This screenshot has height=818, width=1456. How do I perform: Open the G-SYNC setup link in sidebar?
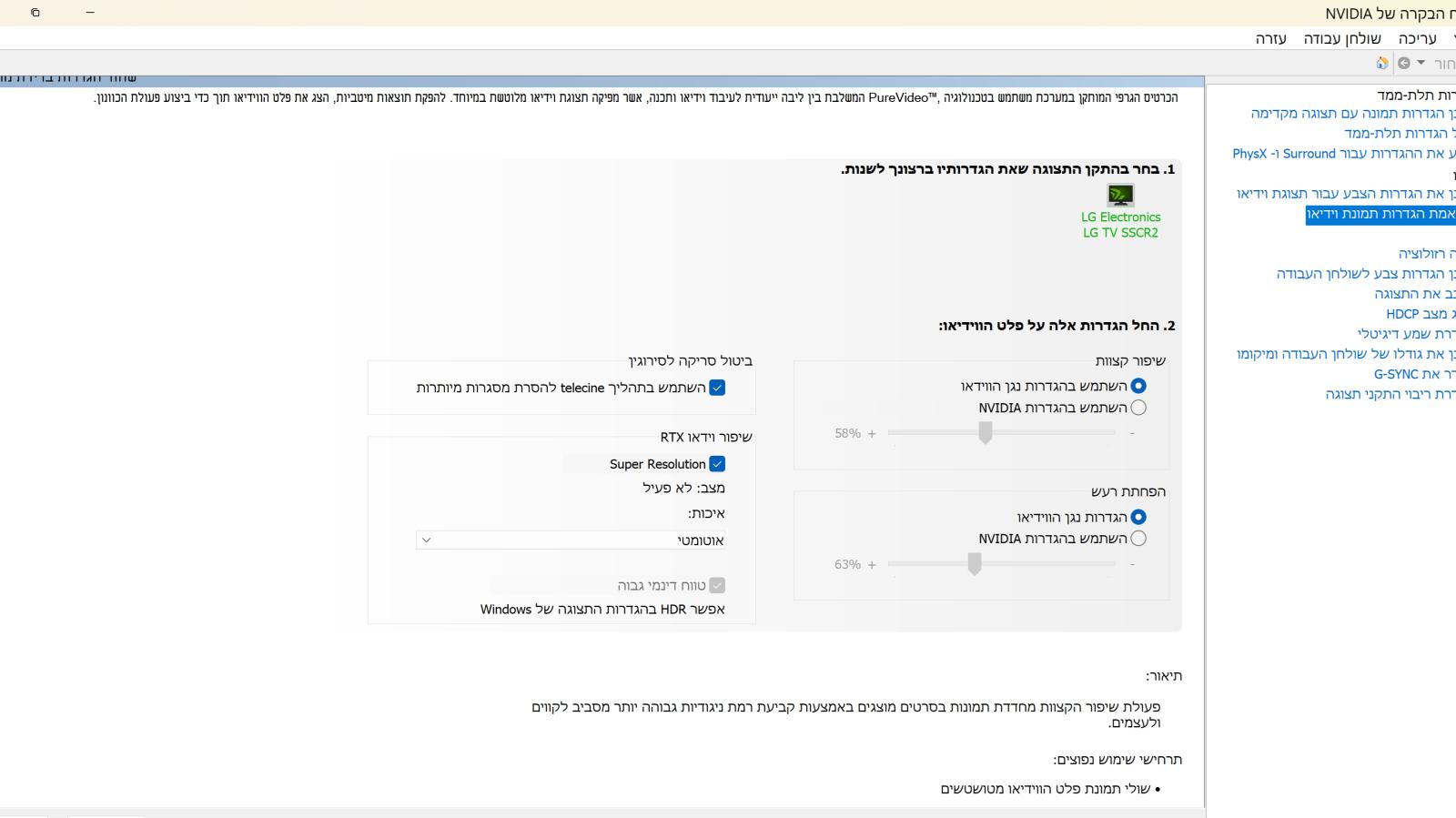coord(1414,374)
